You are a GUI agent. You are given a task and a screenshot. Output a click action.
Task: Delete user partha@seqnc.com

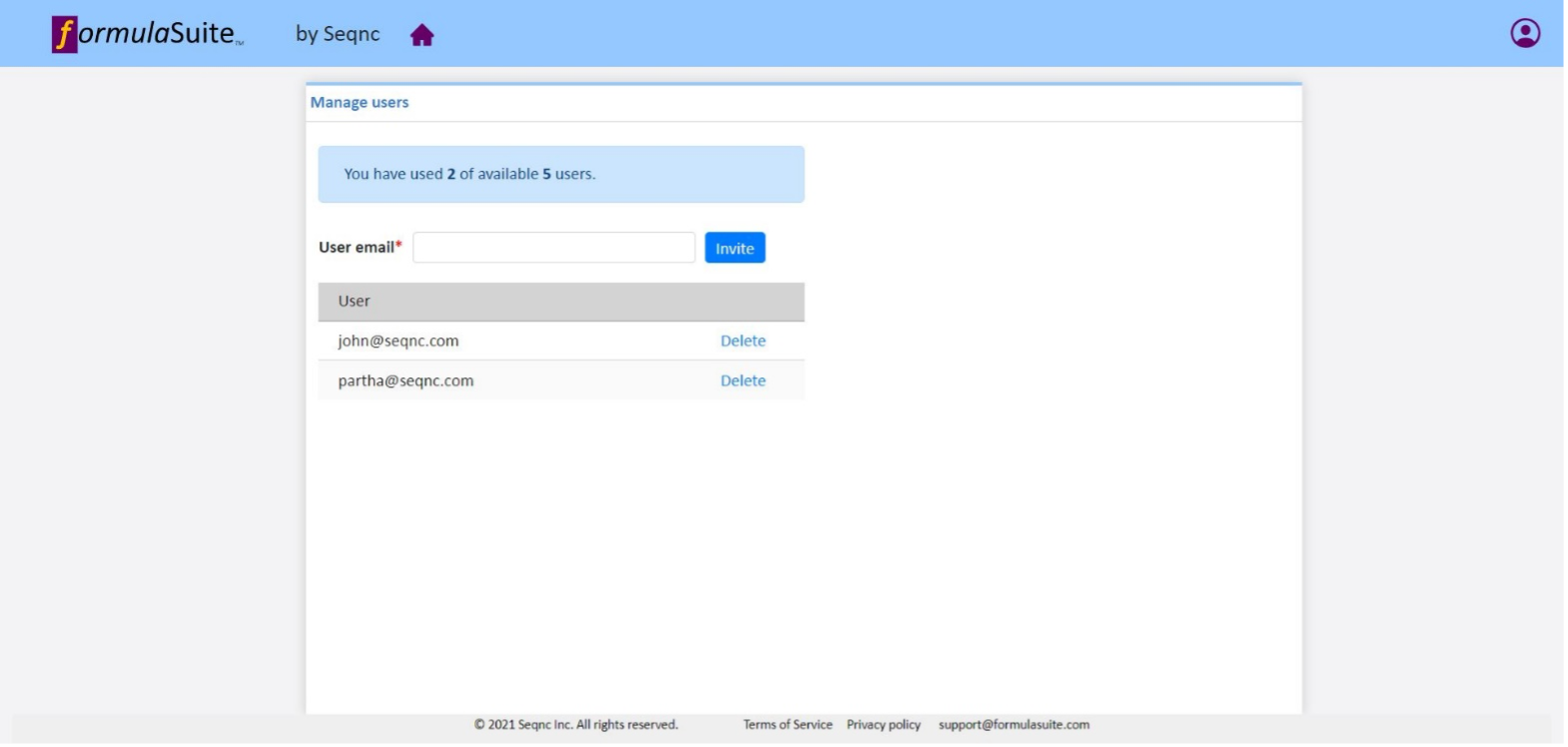pyautogui.click(x=743, y=380)
